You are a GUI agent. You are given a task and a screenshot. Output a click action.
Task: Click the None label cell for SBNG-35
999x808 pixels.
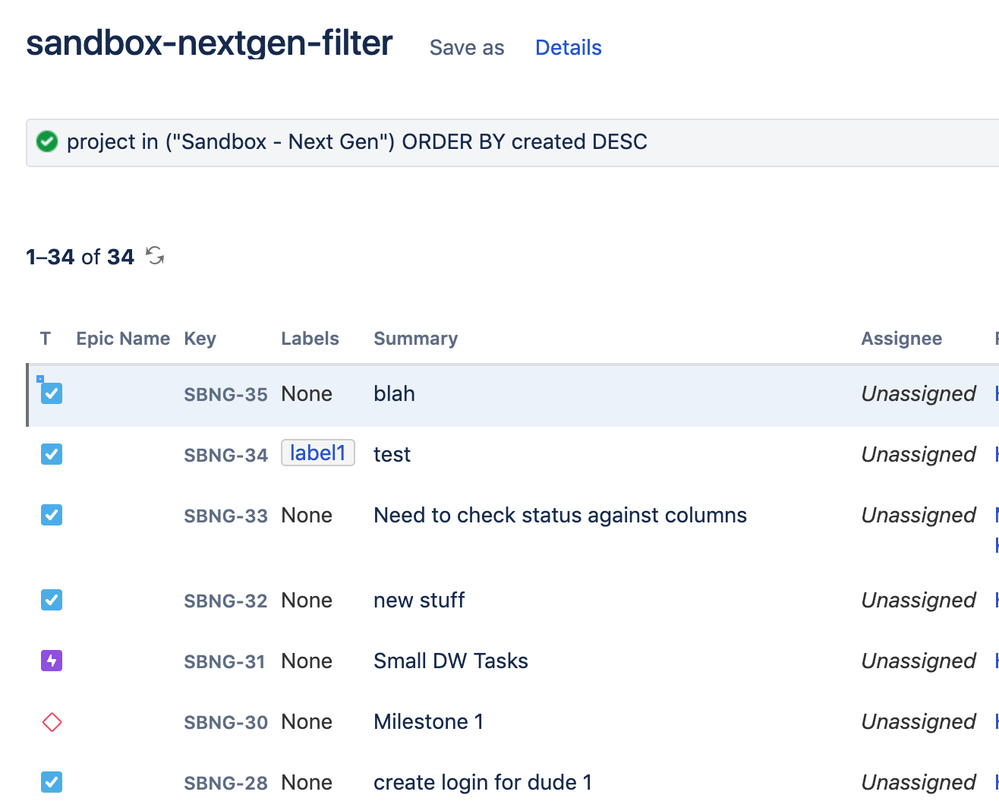(x=307, y=394)
